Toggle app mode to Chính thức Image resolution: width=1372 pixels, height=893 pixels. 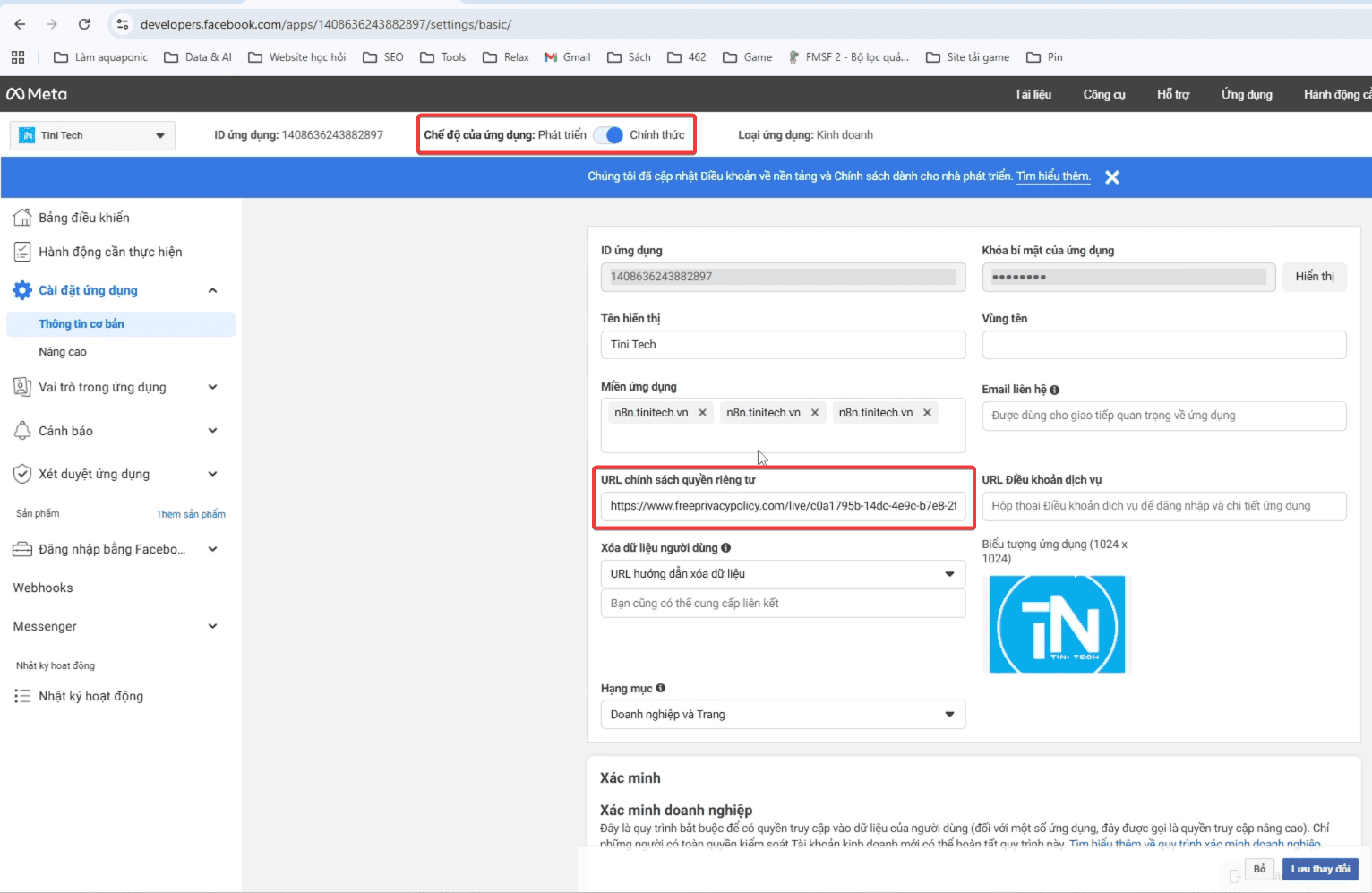[x=608, y=135]
